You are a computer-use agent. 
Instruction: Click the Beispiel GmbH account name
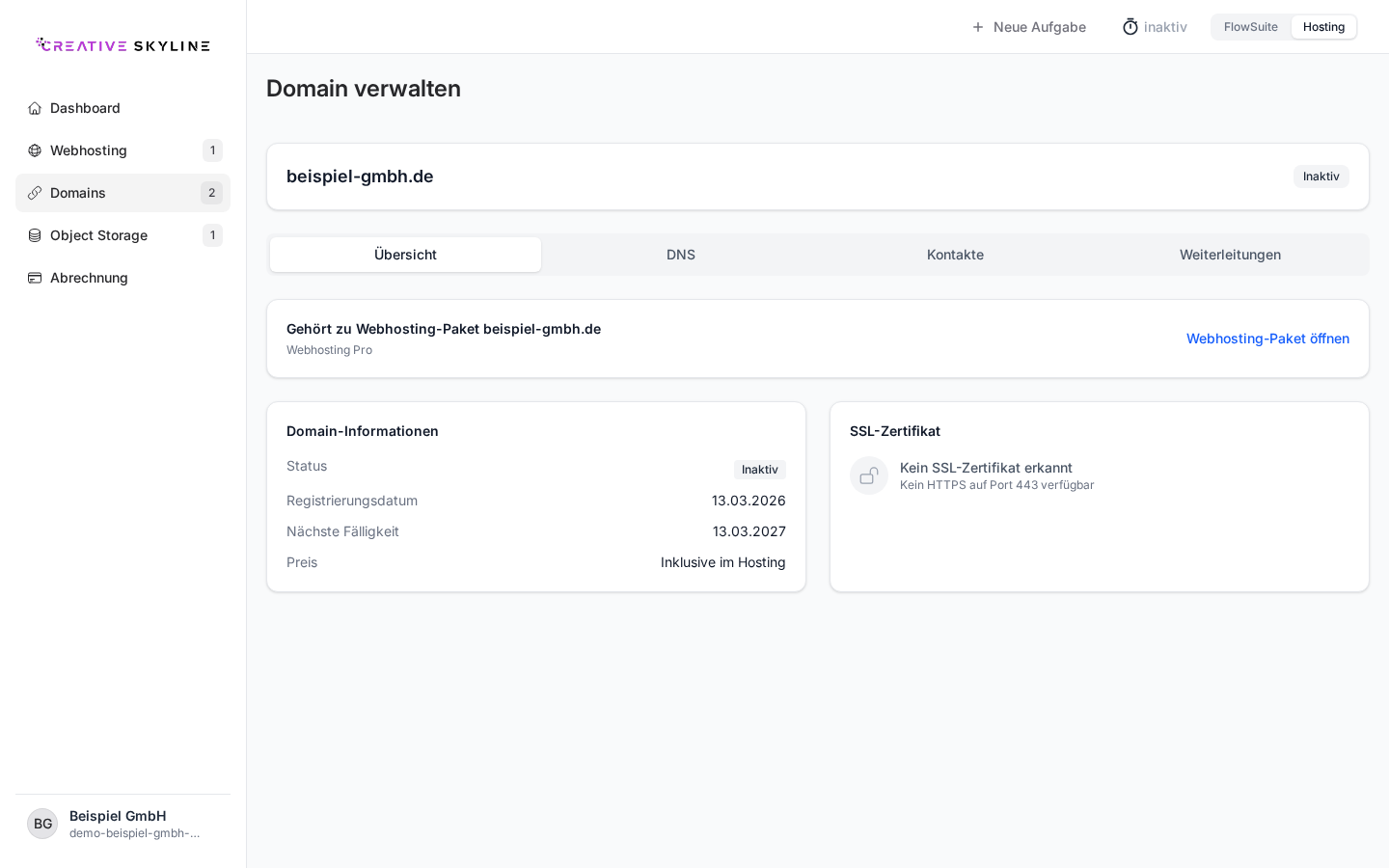click(118, 816)
